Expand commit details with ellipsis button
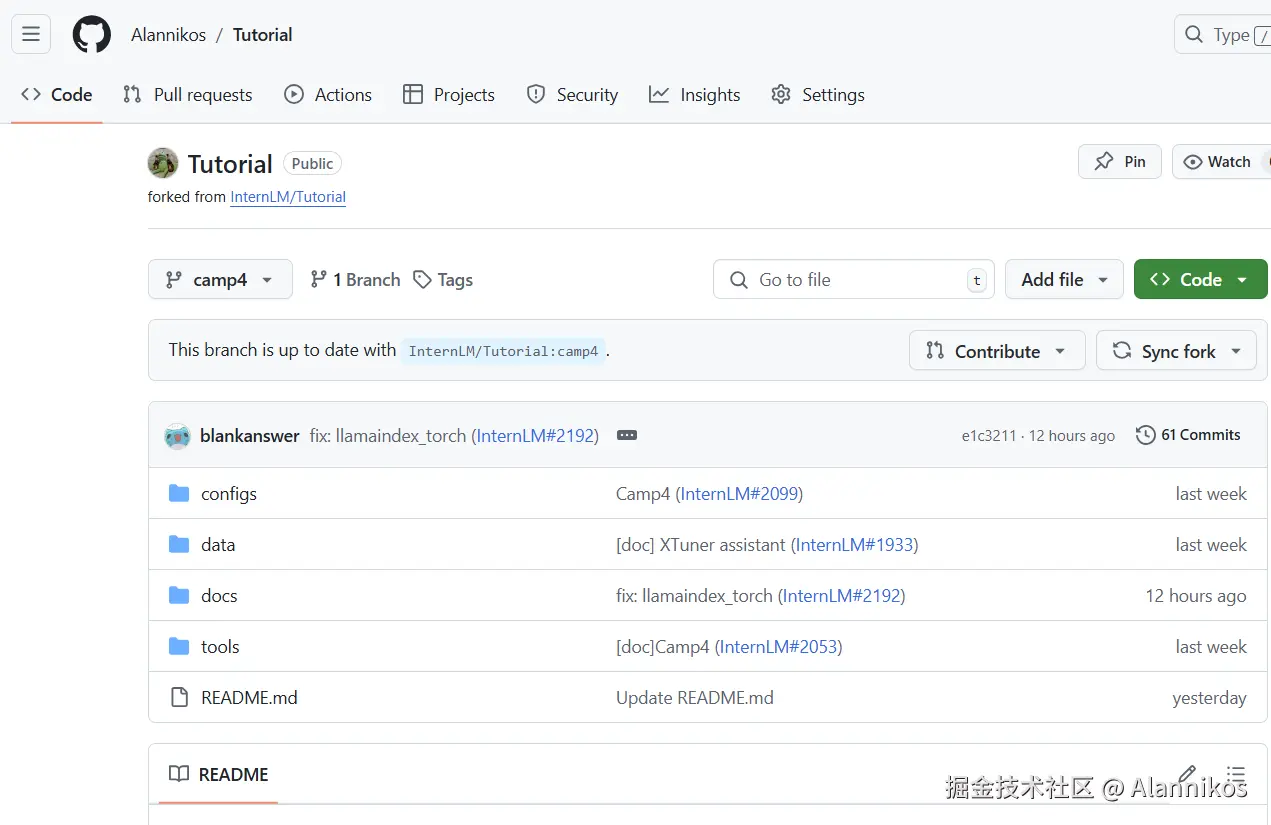Image resolution: width=1271 pixels, height=825 pixels. [627, 436]
